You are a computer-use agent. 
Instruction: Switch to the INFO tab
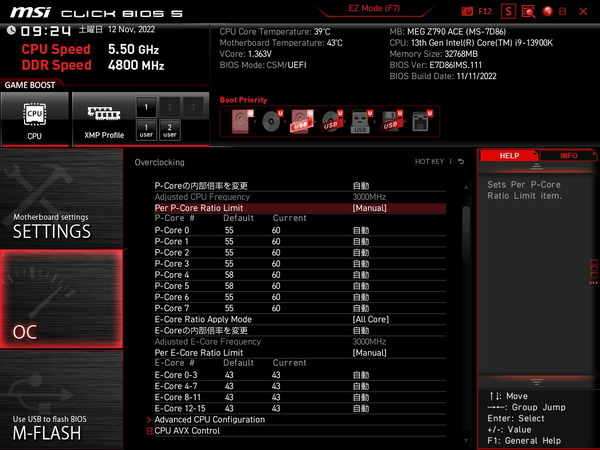[x=568, y=156]
